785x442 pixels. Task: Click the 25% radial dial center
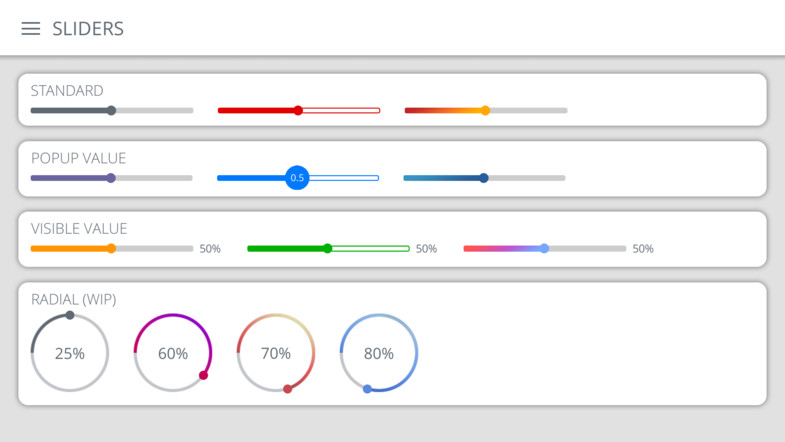pos(70,353)
